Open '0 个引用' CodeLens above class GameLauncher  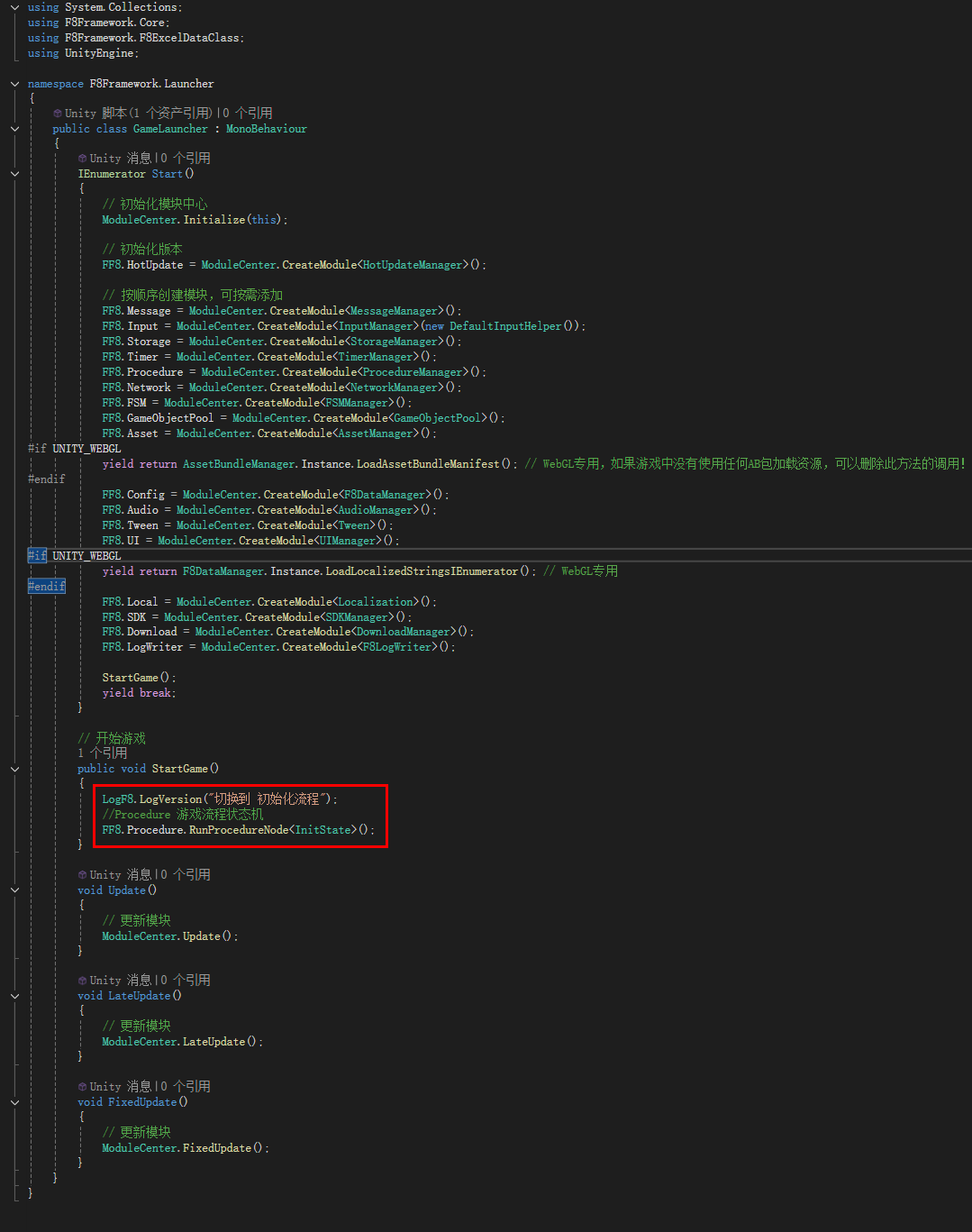[x=247, y=114]
